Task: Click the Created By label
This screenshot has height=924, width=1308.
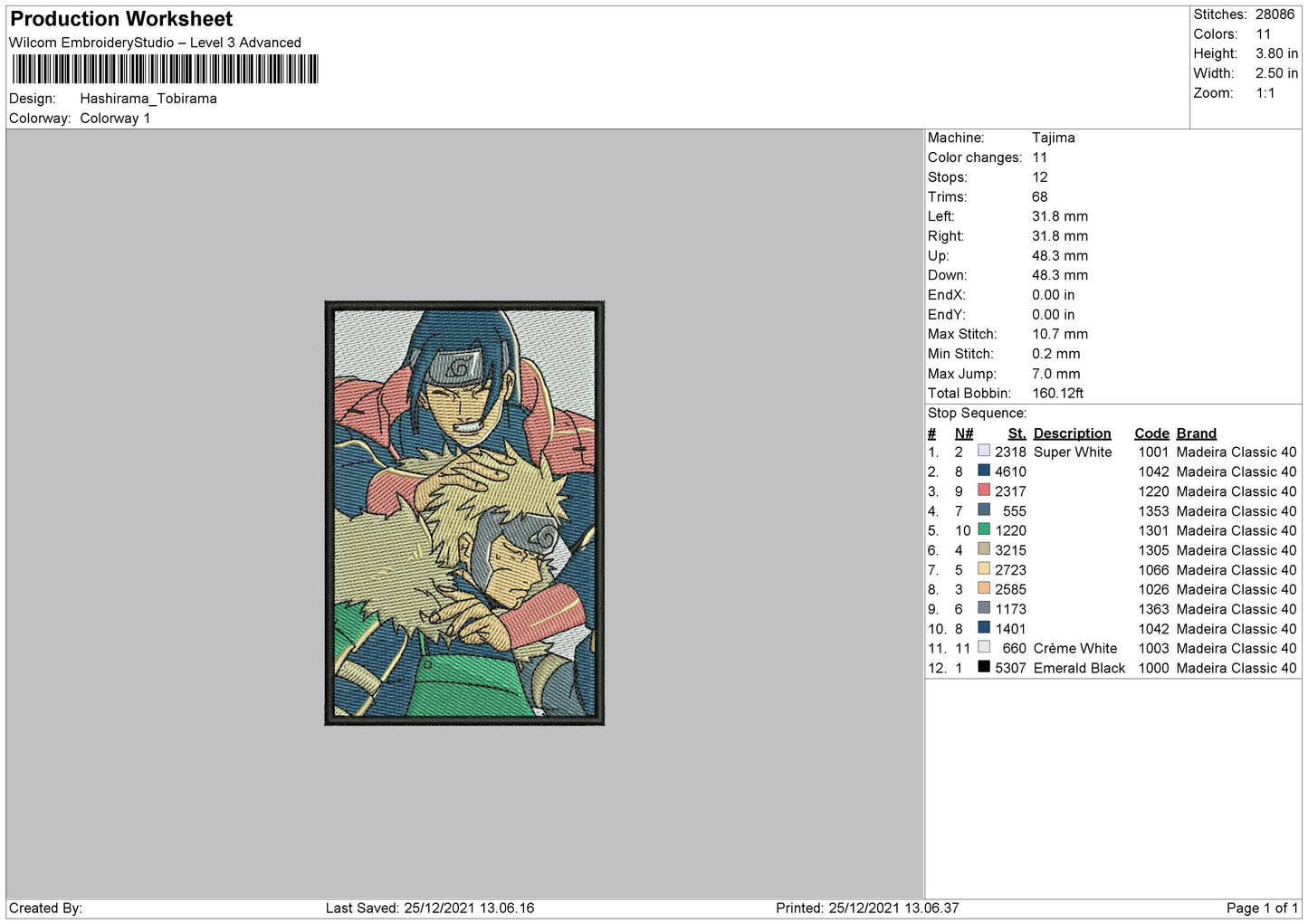Action: click(x=45, y=908)
